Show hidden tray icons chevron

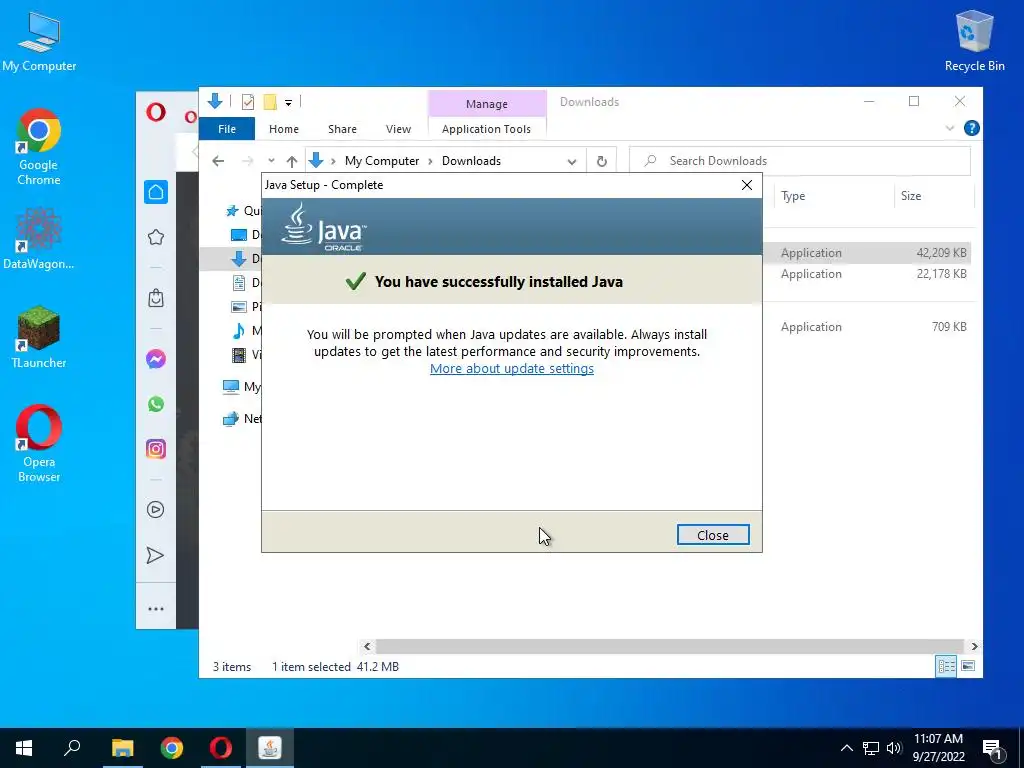tap(846, 748)
